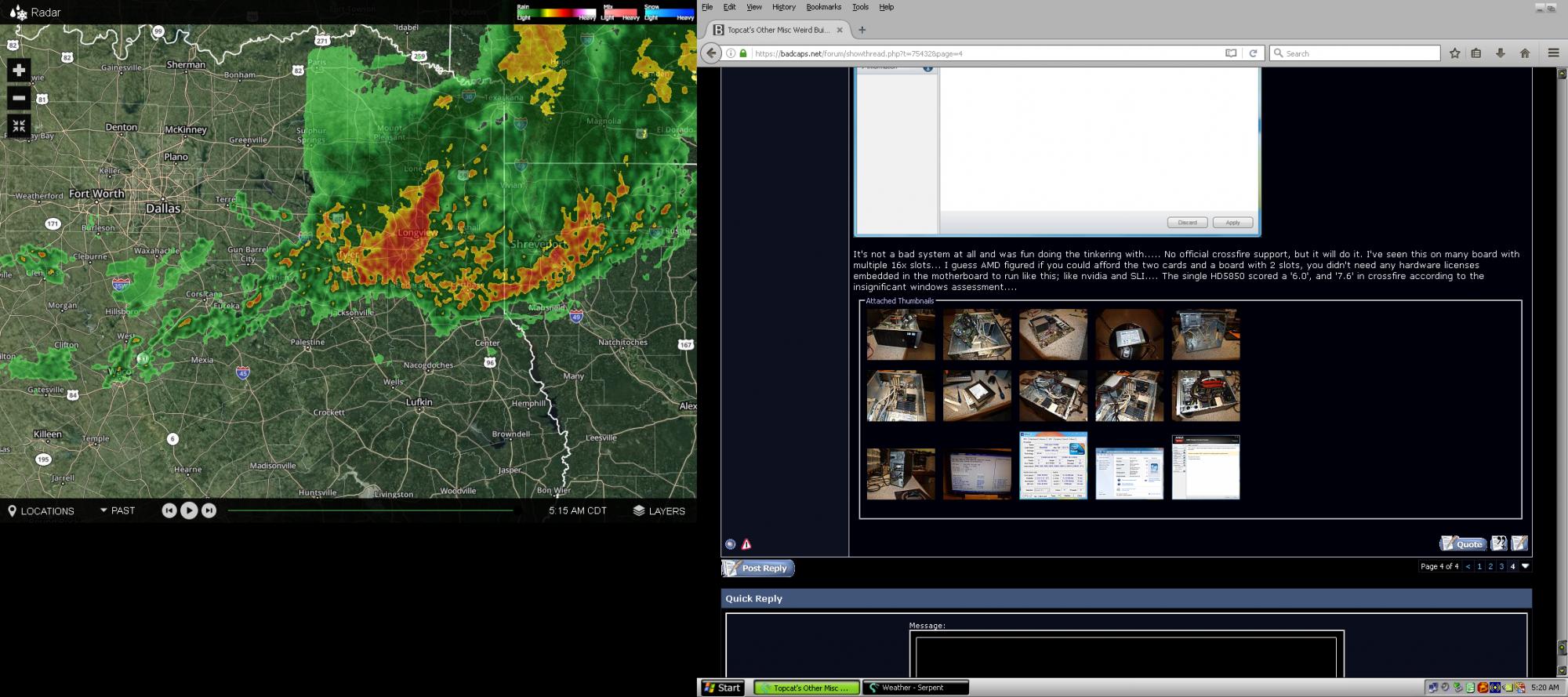Open LOCATIONS pin in radar

click(41, 510)
